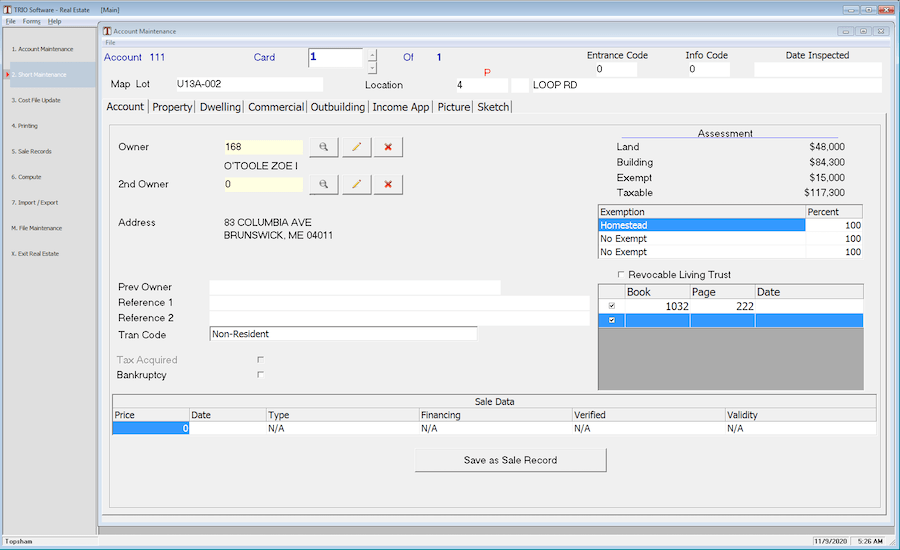The width and height of the screenshot is (900, 550).
Task: Toggle the Bankruptcy checkbox
Action: [x=261, y=375]
